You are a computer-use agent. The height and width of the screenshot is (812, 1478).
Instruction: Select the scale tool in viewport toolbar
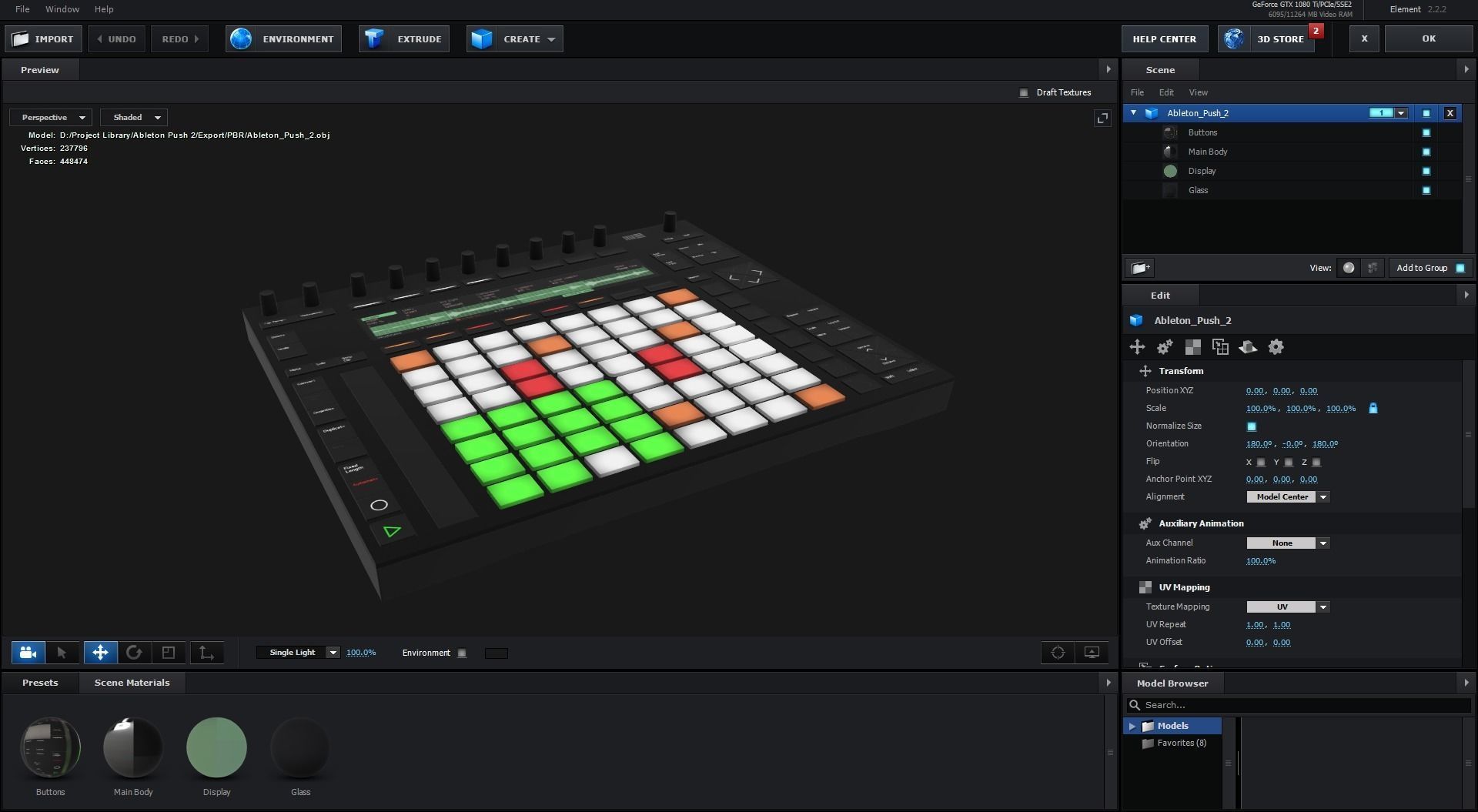[169, 653]
